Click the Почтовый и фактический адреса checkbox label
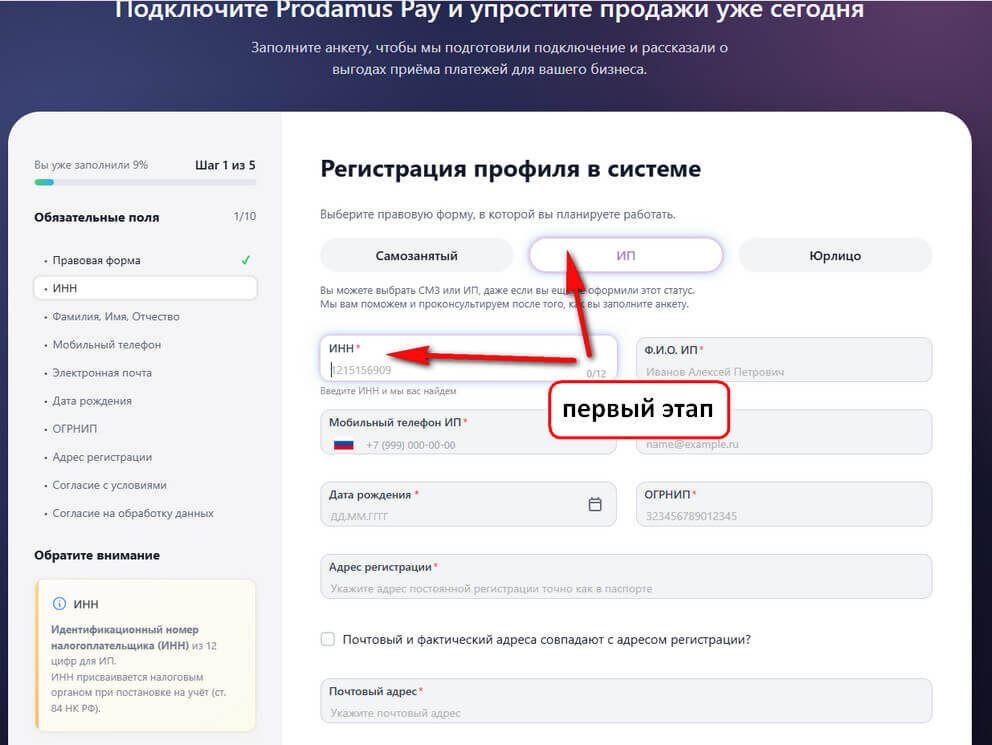This screenshot has width=992, height=745. point(547,639)
